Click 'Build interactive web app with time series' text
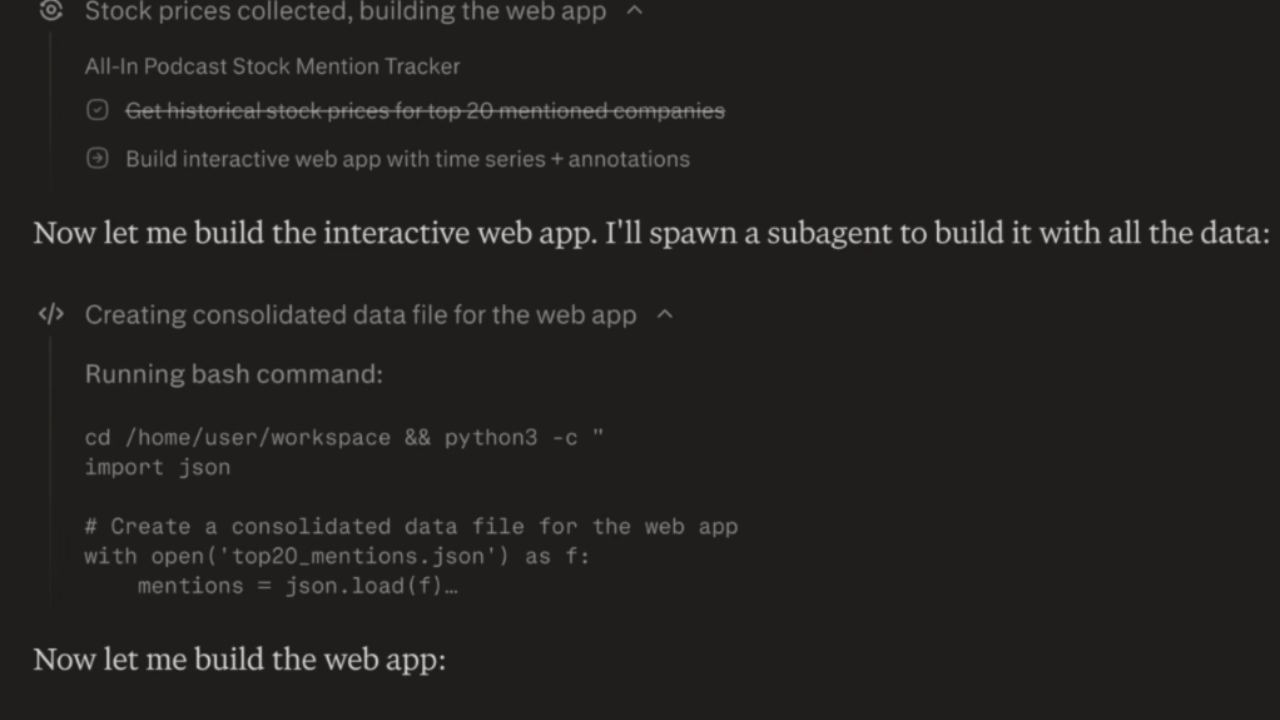This screenshot has height=720, width=1280. click(x=407, y=158)
